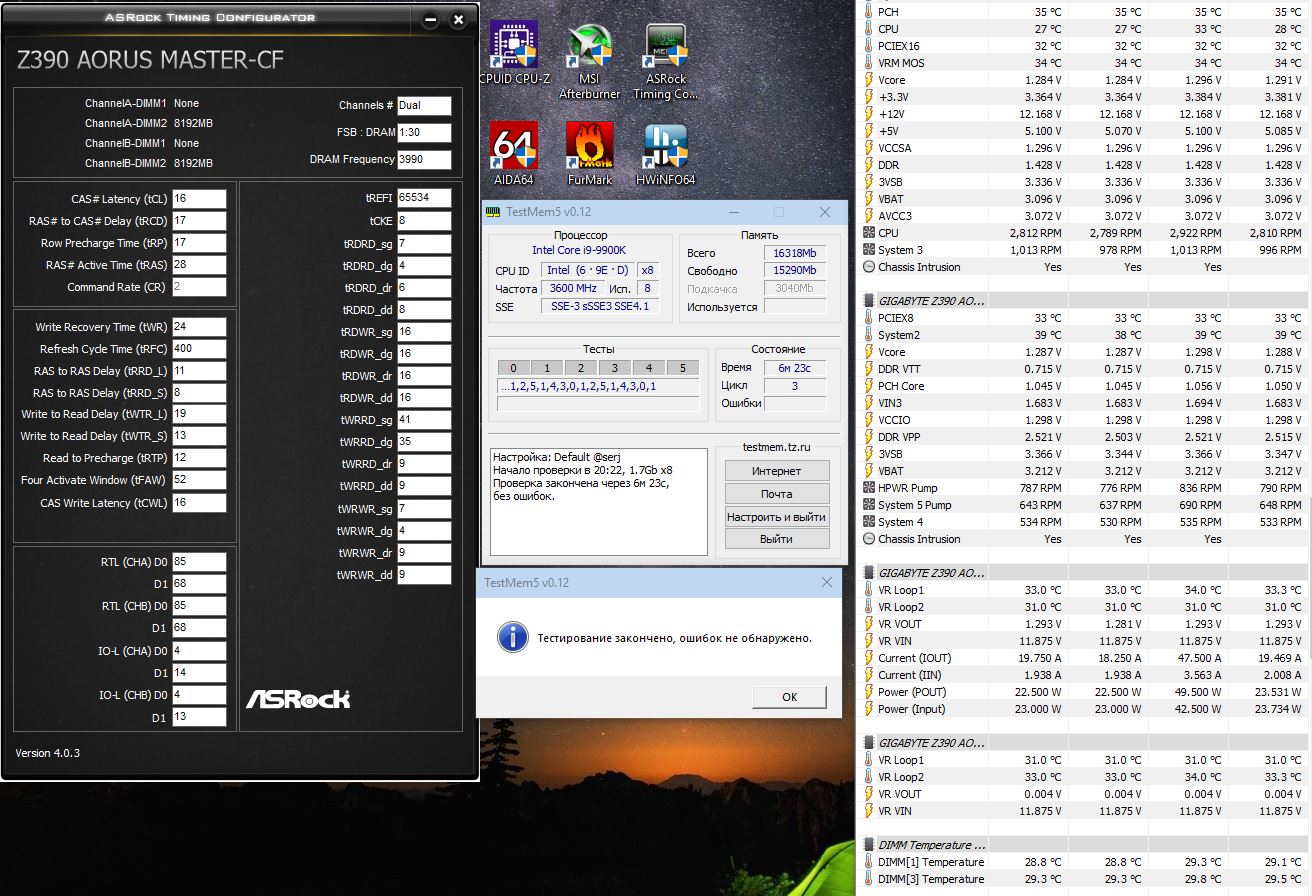This screenshot has height=896, width=1312.
Task: Select the System 3 fan icon
Action: [x=868, y=250]
